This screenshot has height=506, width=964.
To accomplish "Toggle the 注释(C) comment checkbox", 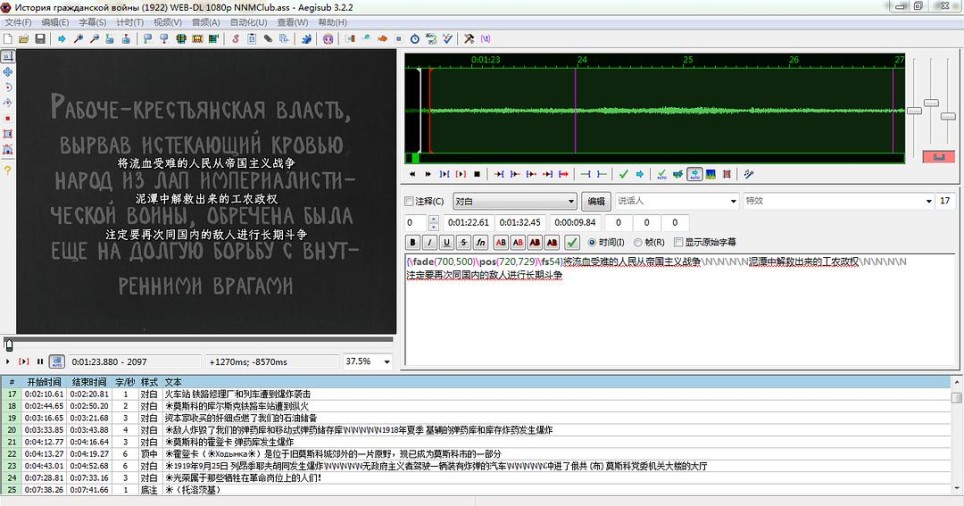I will [410, 201].
